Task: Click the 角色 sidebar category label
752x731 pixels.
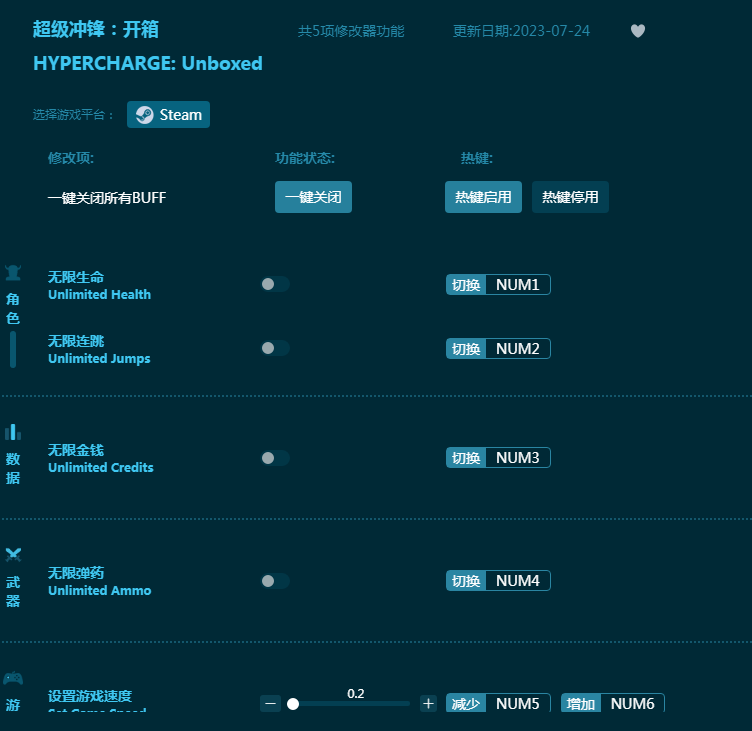Action: 13,308
